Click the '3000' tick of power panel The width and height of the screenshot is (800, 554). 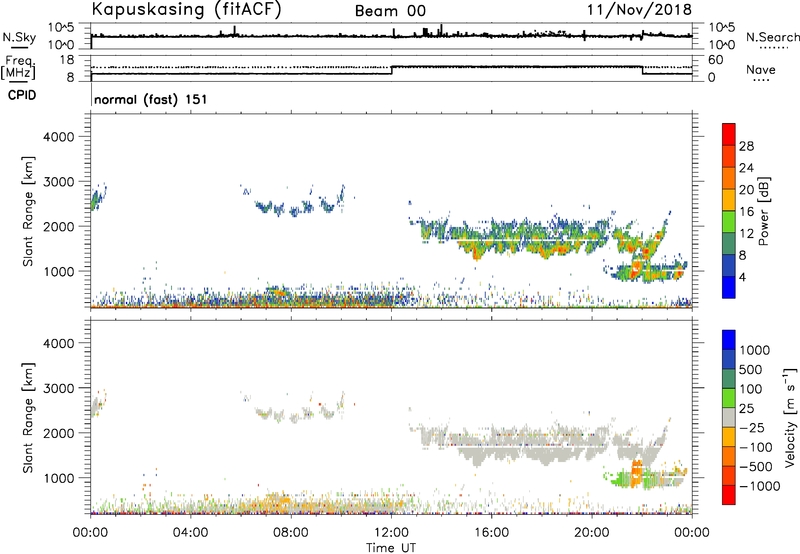pyautogui.click(x=59, y=182)
